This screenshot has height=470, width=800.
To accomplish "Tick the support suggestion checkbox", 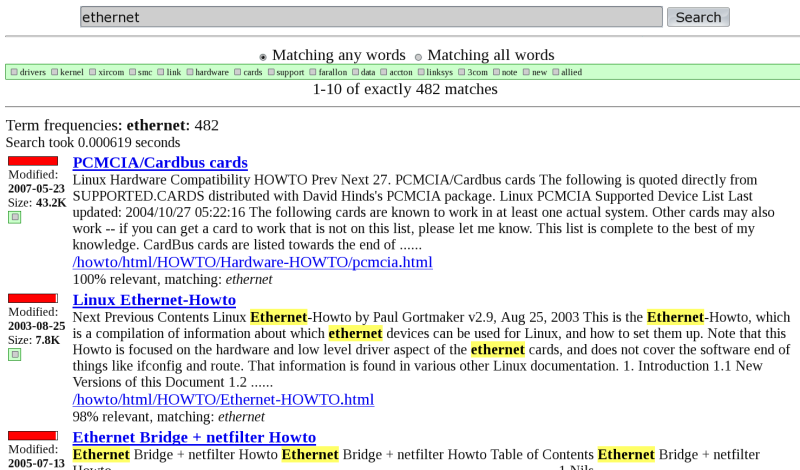I will (271, 72).
